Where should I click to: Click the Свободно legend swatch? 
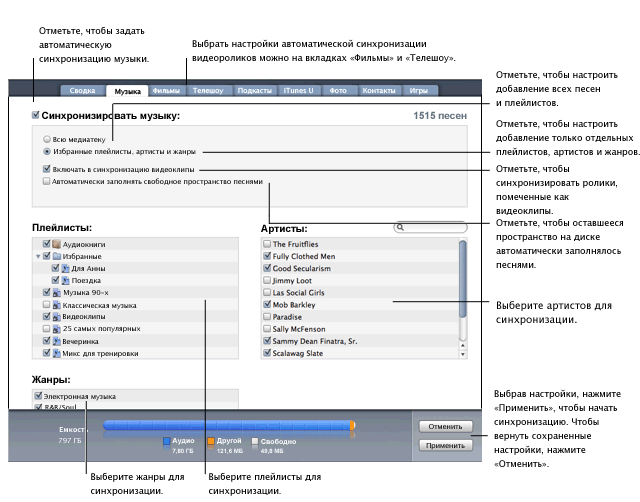[255, 441]
